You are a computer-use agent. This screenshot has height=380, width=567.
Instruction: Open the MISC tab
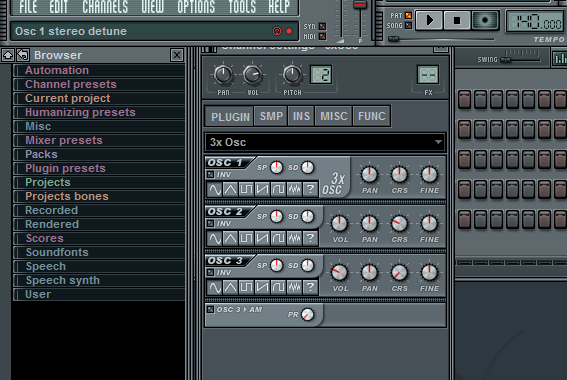334,116
